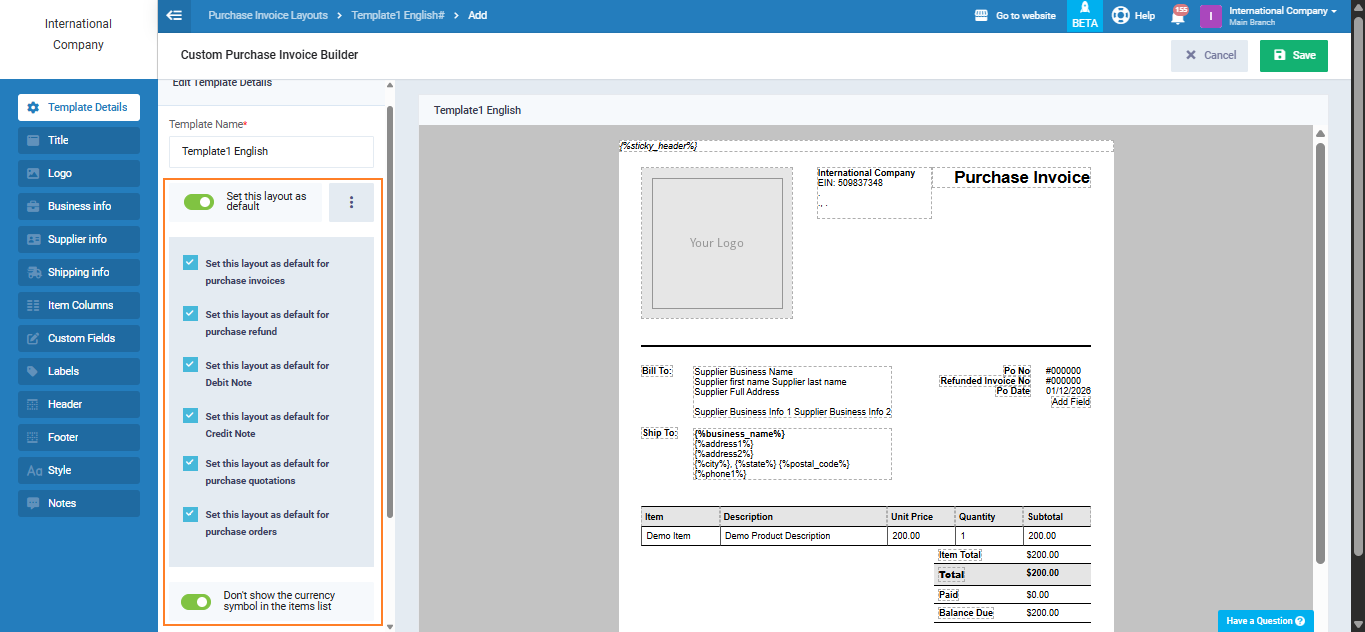Toggle Don't show currency symbol switch
Image resolution: width=1365 pixels, height=632 pixels.
click(196, 601)
